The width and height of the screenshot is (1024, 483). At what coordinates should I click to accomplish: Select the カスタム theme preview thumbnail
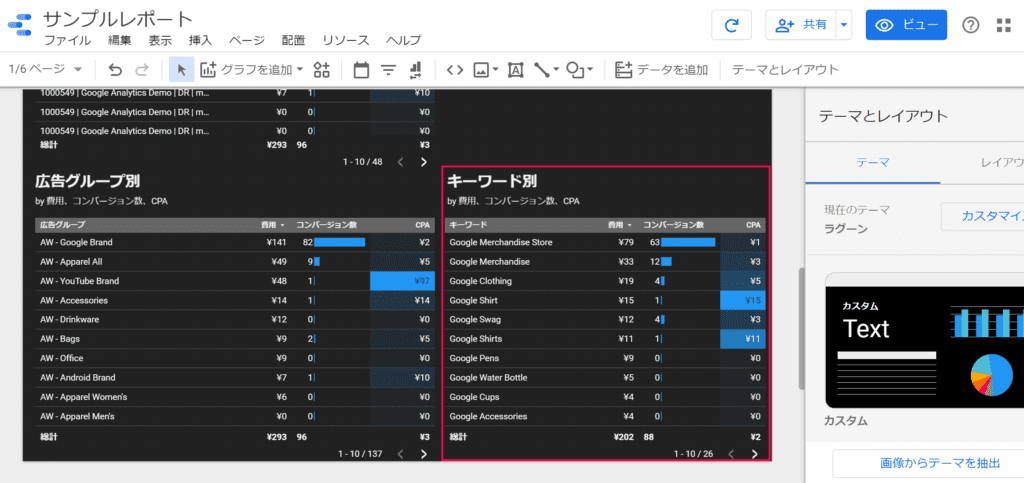coord(925,340)
